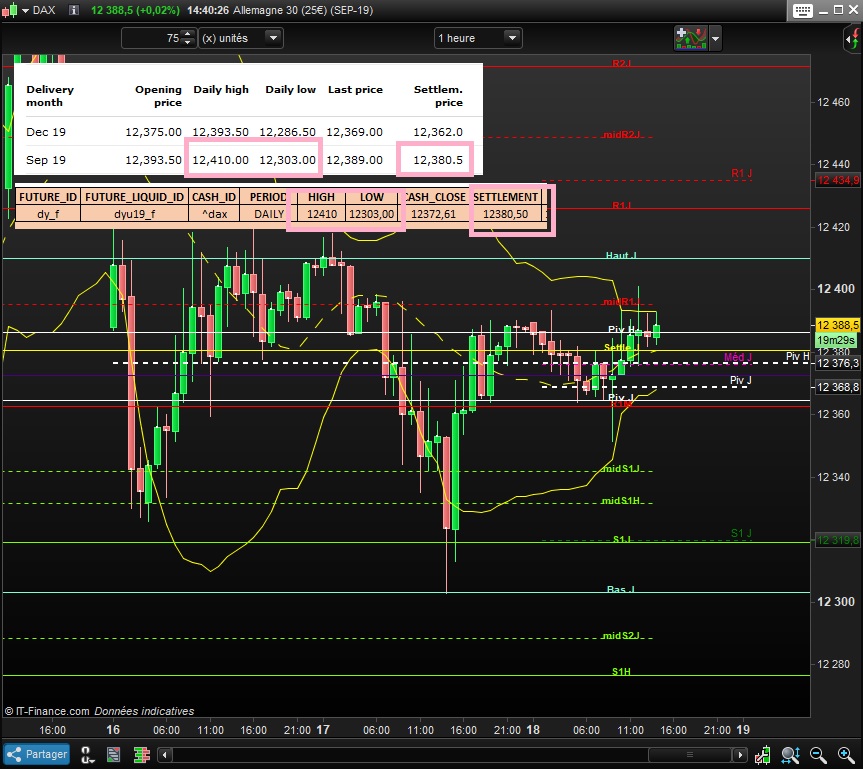Click the horizontal scrollbar thumb
The height and width of the screenshot is (769, 863).
[x=690, y=755]
